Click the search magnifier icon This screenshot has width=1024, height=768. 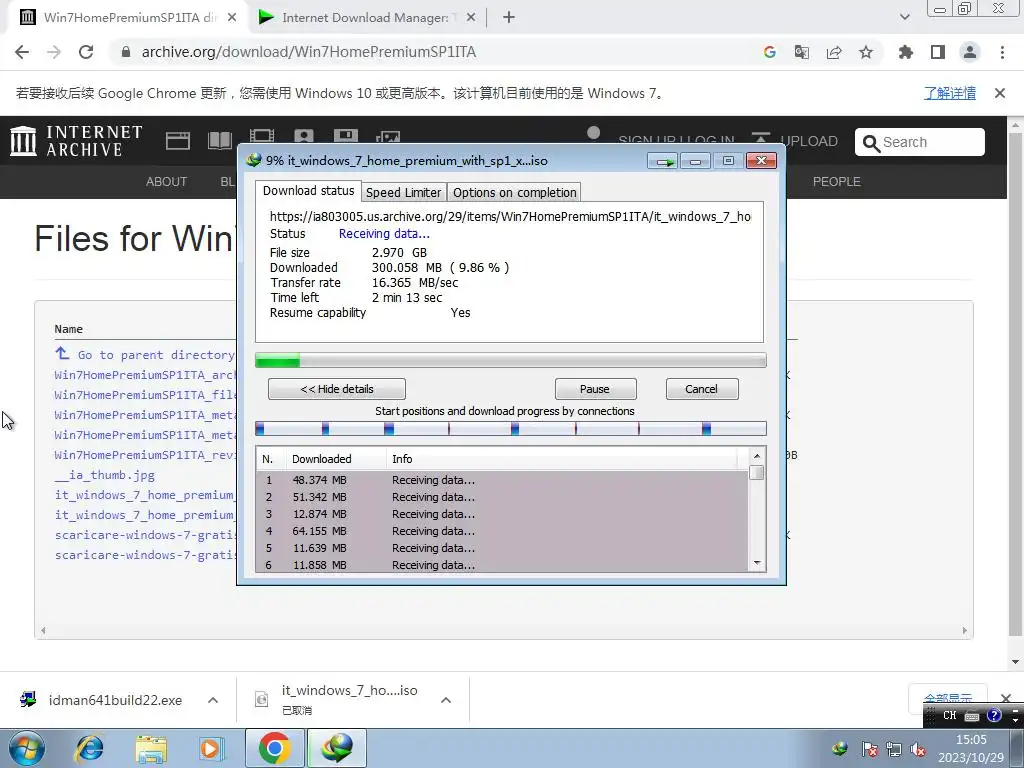tap(871, 142)
